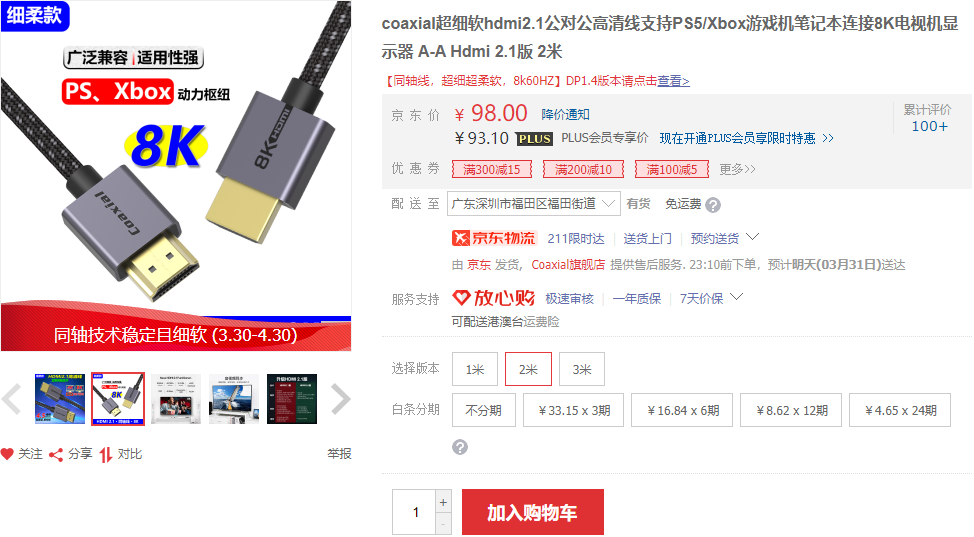Click the installment help question mark
974x537 pixels.
460,447
